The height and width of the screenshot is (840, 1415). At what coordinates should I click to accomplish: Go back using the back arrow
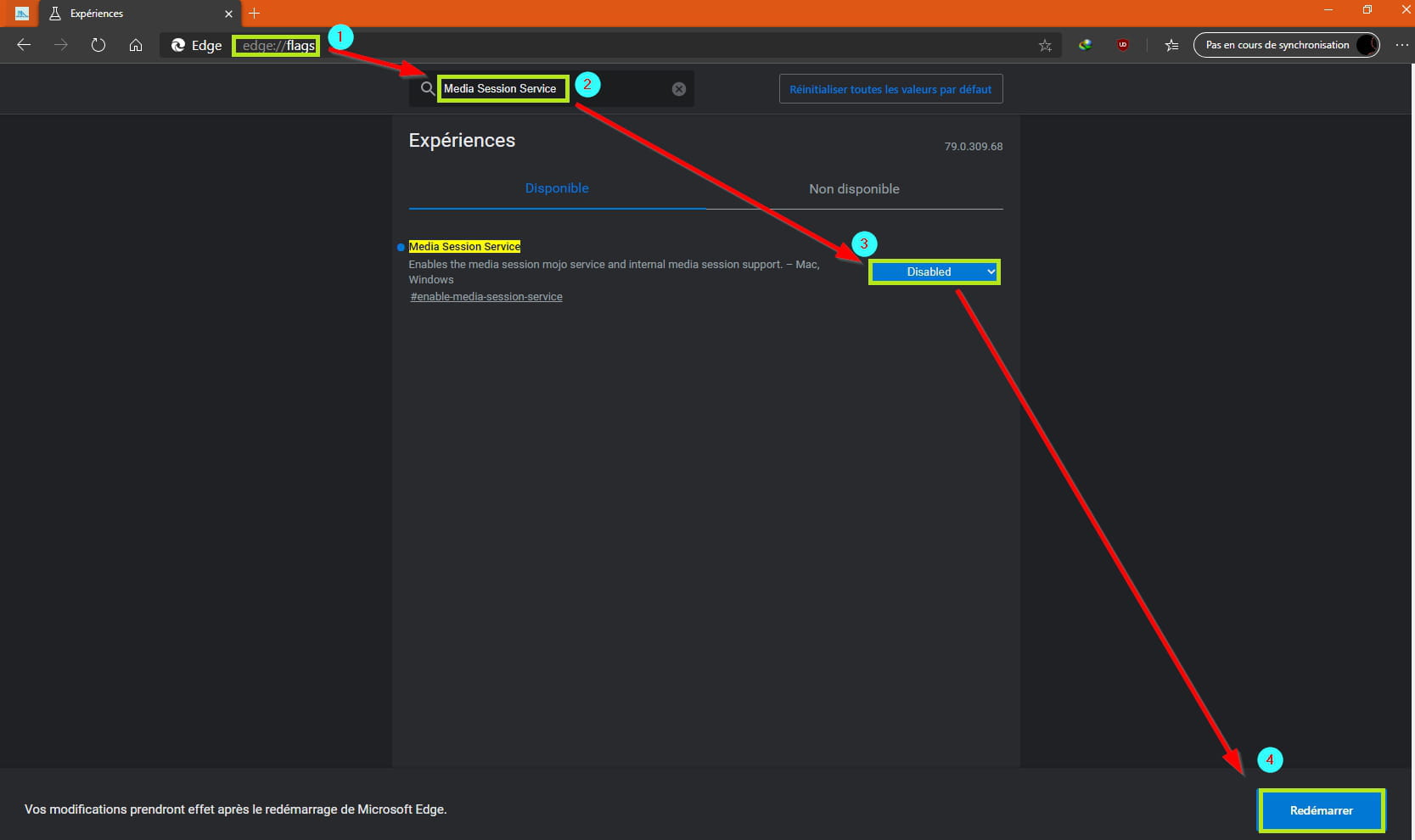[24, 45]
